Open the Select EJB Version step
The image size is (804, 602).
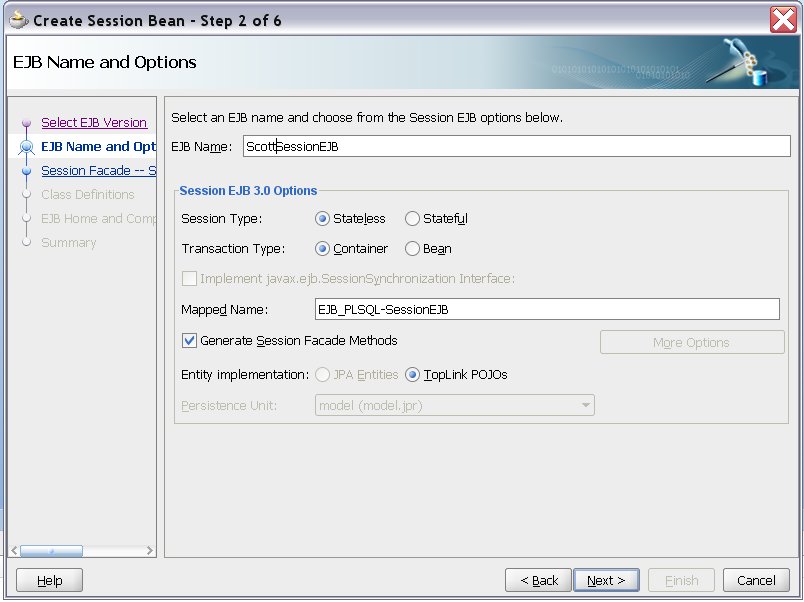coord(94,123)
